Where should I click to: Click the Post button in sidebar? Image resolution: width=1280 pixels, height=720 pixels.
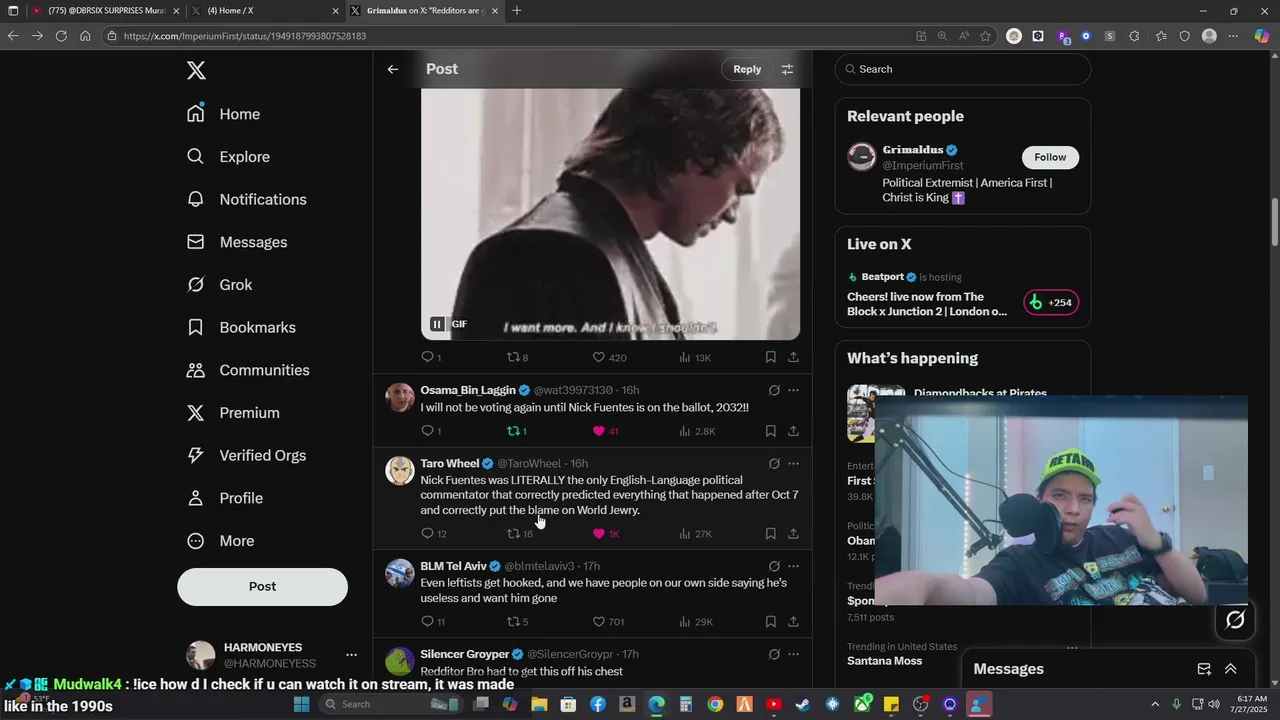262,587
